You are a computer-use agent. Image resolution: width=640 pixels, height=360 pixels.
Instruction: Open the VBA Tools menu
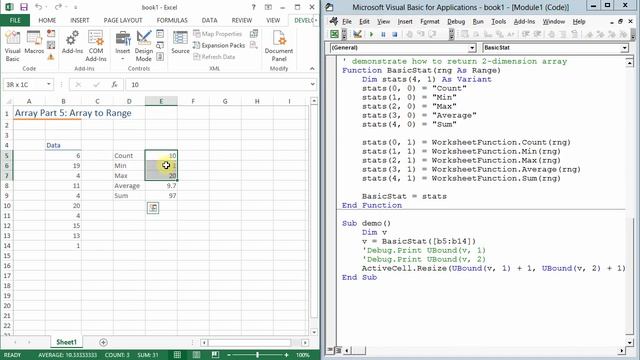(498, 22)
